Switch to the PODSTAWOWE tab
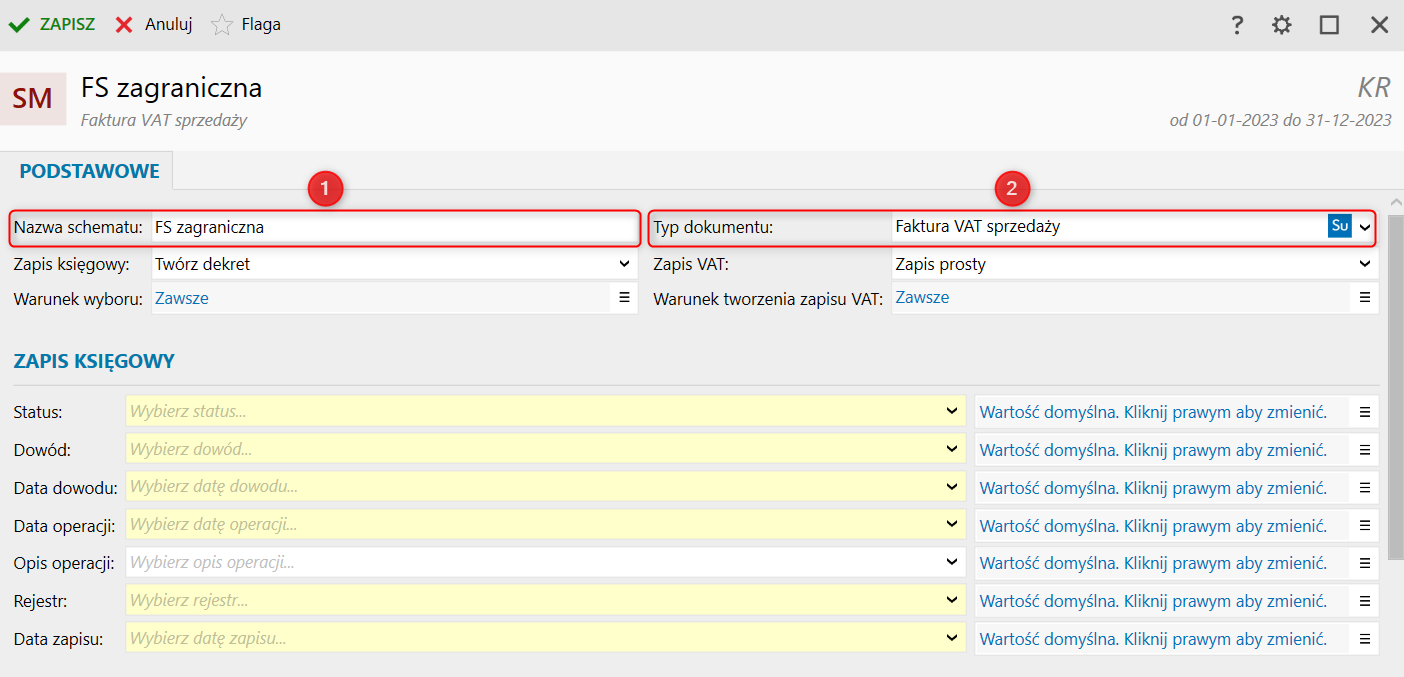Screen dimensions: 1404x677 [x=90, y=171]
